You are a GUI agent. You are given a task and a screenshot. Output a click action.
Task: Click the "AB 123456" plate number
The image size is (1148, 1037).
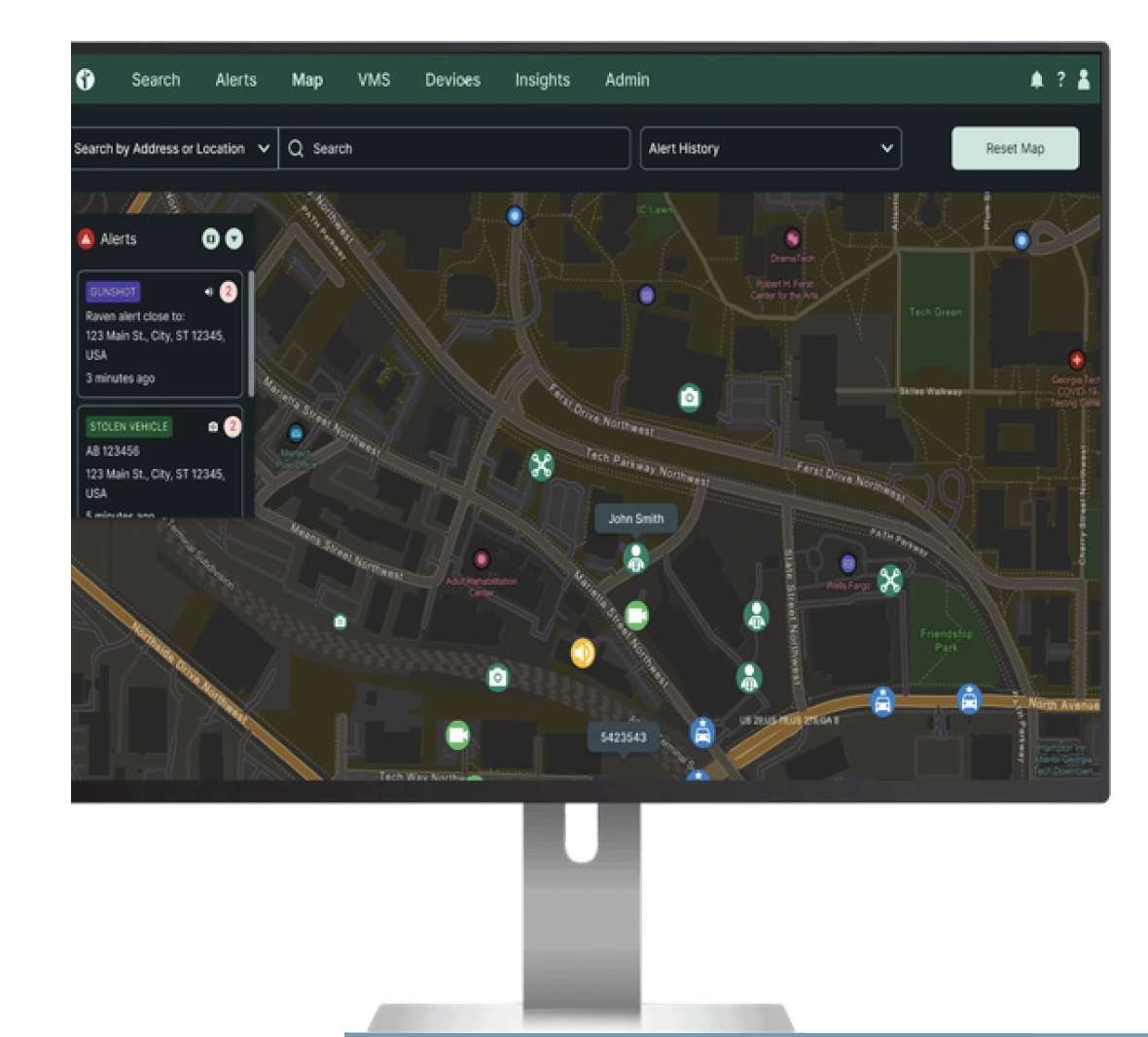112,450
